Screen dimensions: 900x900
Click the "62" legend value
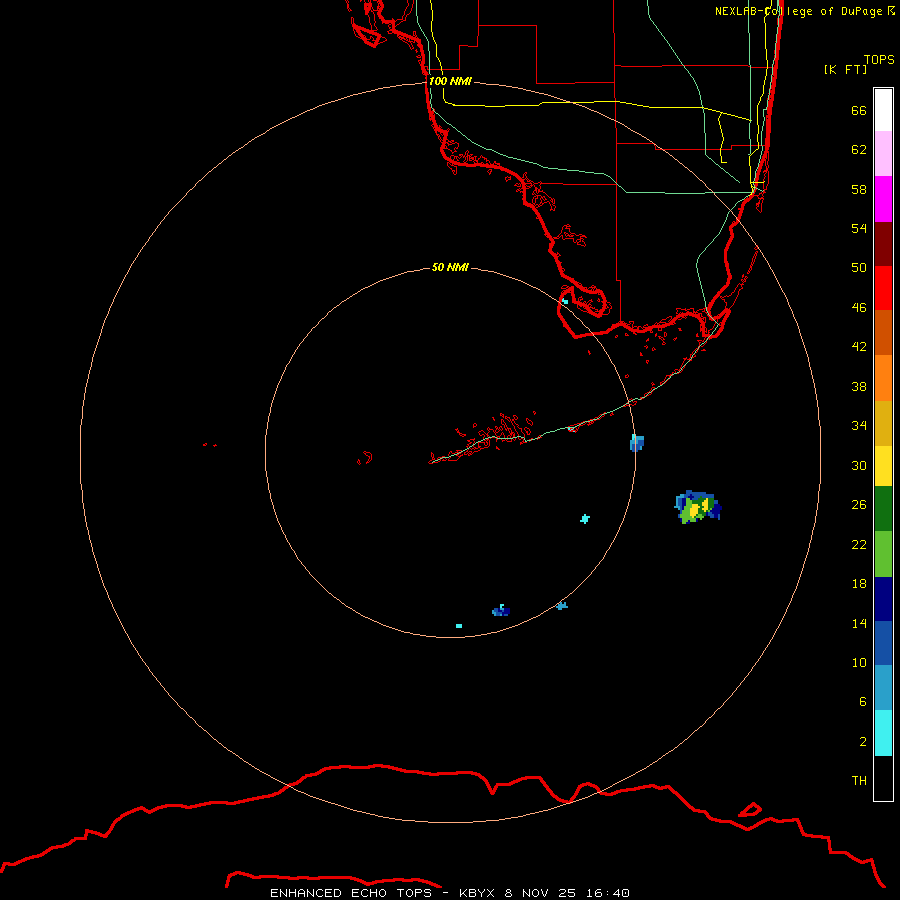pyautogui.click(x=859, y=150)
